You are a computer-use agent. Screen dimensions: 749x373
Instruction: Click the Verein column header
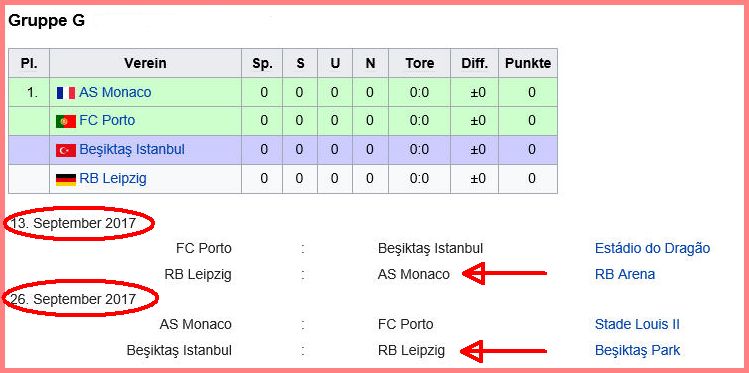[145, 63]
